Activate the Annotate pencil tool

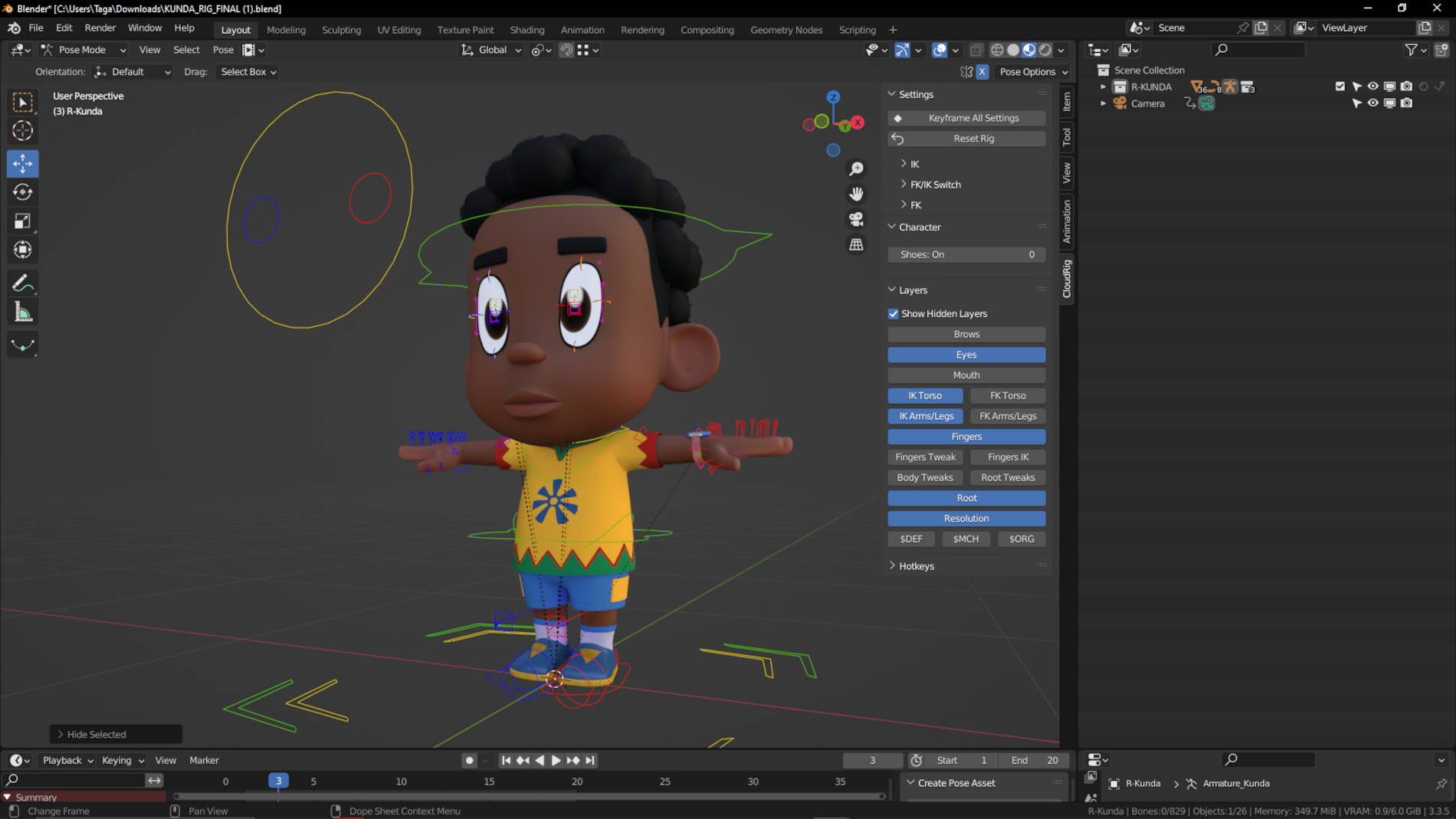point(22,283)
